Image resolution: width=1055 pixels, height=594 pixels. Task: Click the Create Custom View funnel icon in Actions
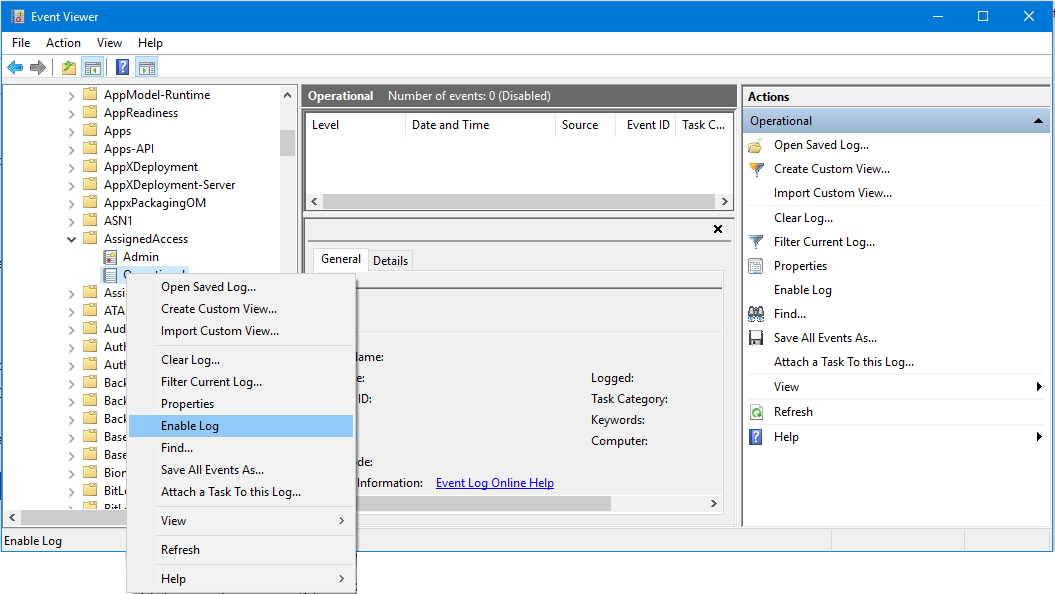[756, 170]
